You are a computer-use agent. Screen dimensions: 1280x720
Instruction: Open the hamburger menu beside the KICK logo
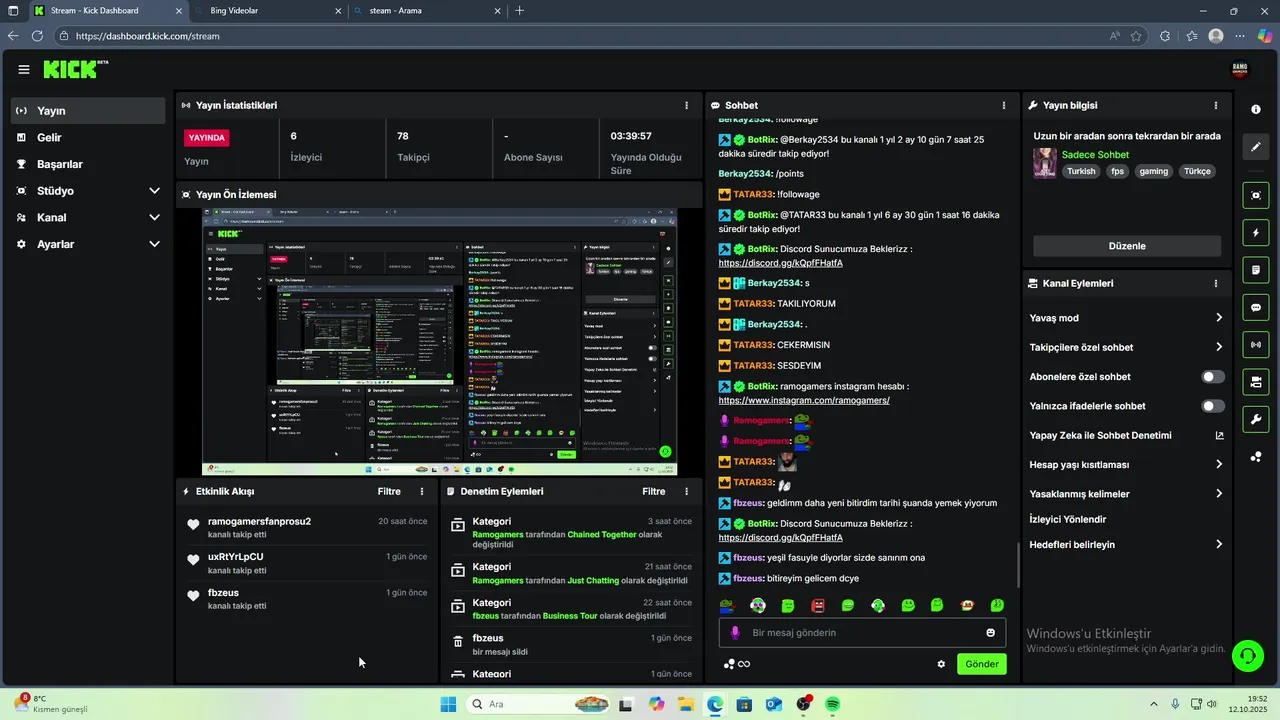23,69
